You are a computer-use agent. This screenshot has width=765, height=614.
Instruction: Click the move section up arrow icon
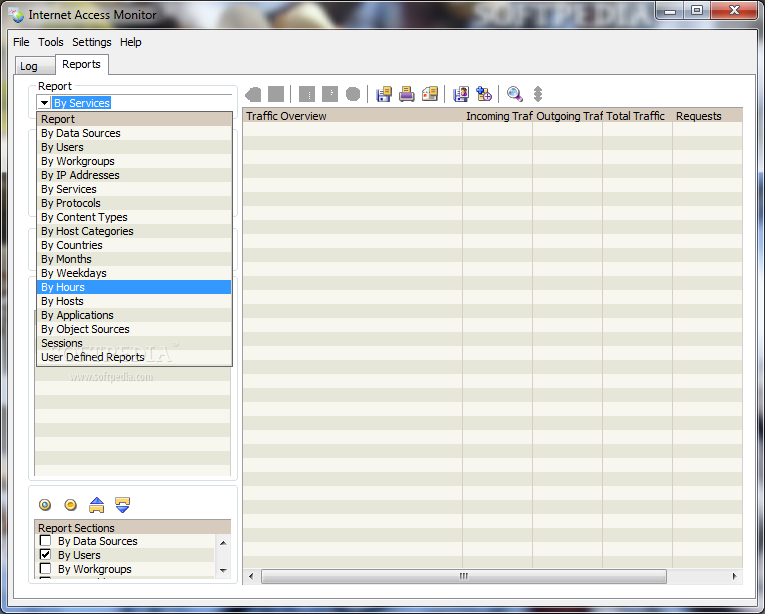coord(97,505)
